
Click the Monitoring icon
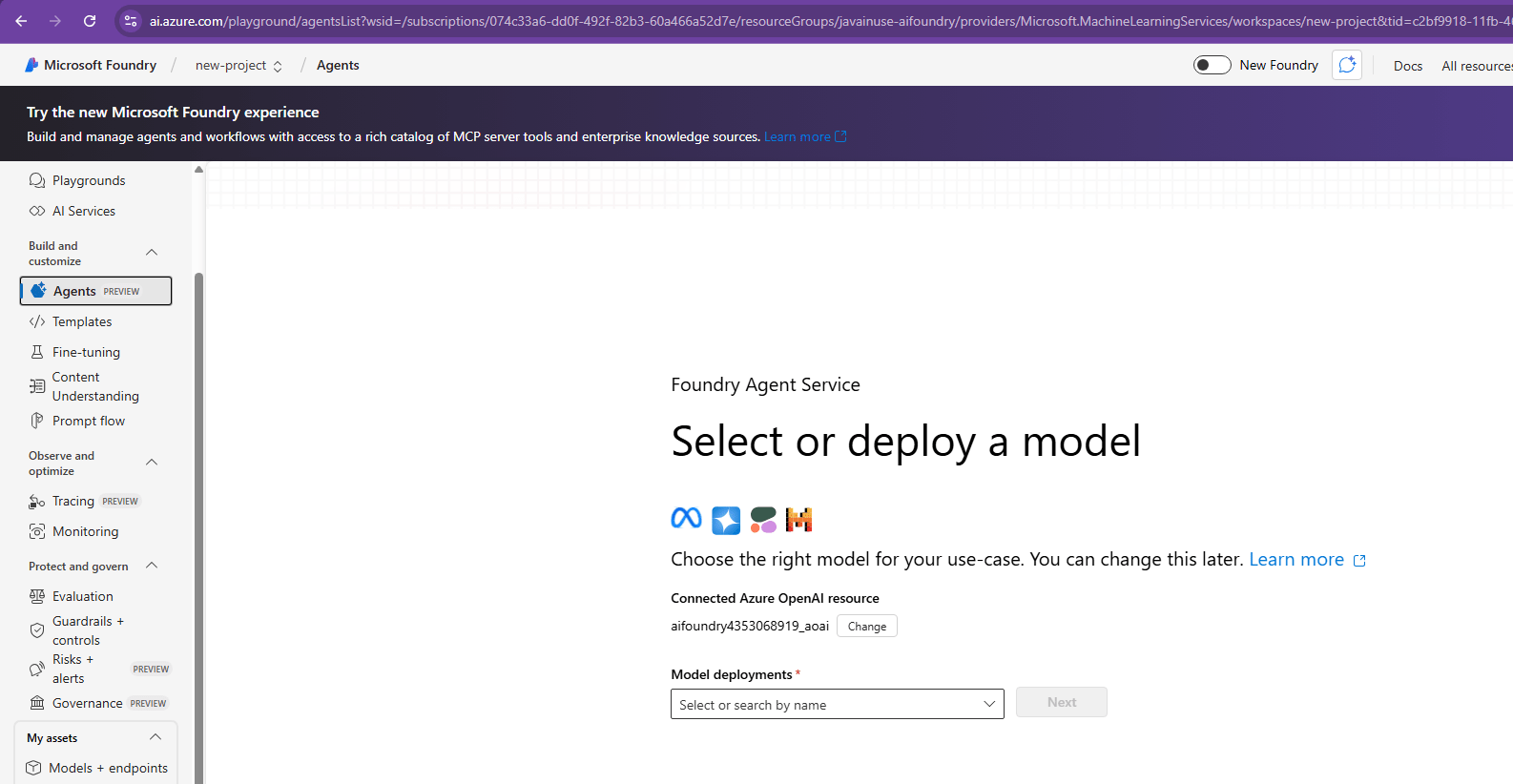pyautogui.click(x=37, y=531)
